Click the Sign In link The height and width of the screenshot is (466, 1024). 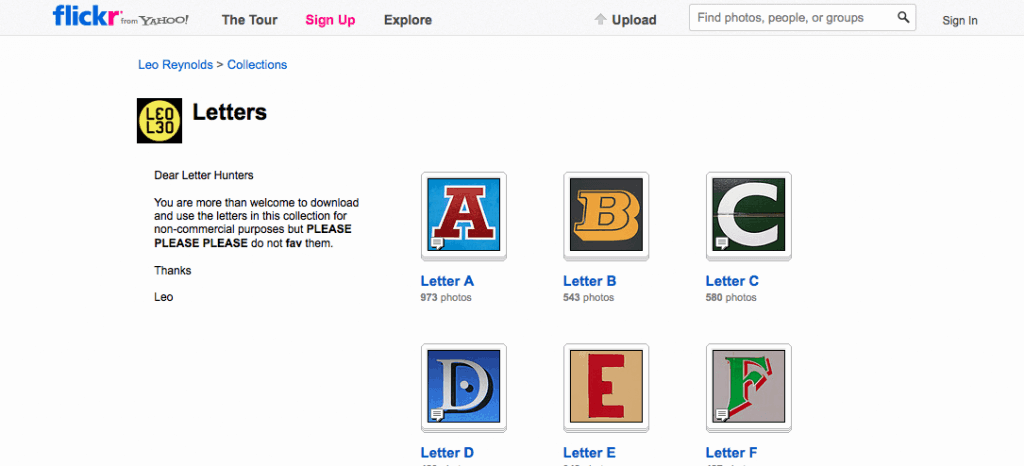coord(959,21)
